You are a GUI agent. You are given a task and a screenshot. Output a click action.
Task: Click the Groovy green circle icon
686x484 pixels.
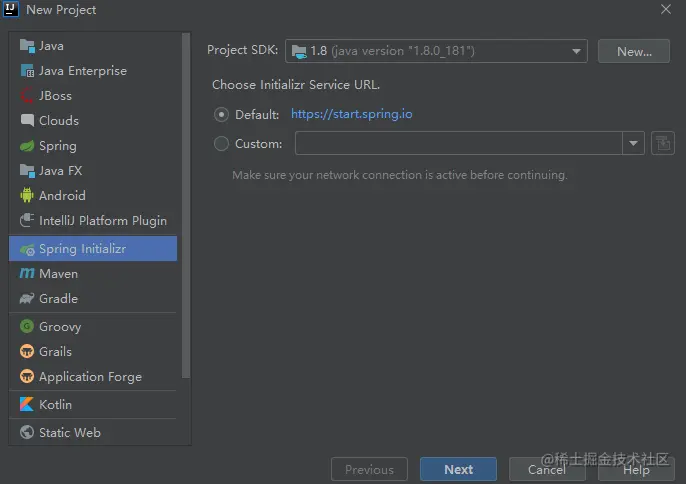click(x=27, y=326)
